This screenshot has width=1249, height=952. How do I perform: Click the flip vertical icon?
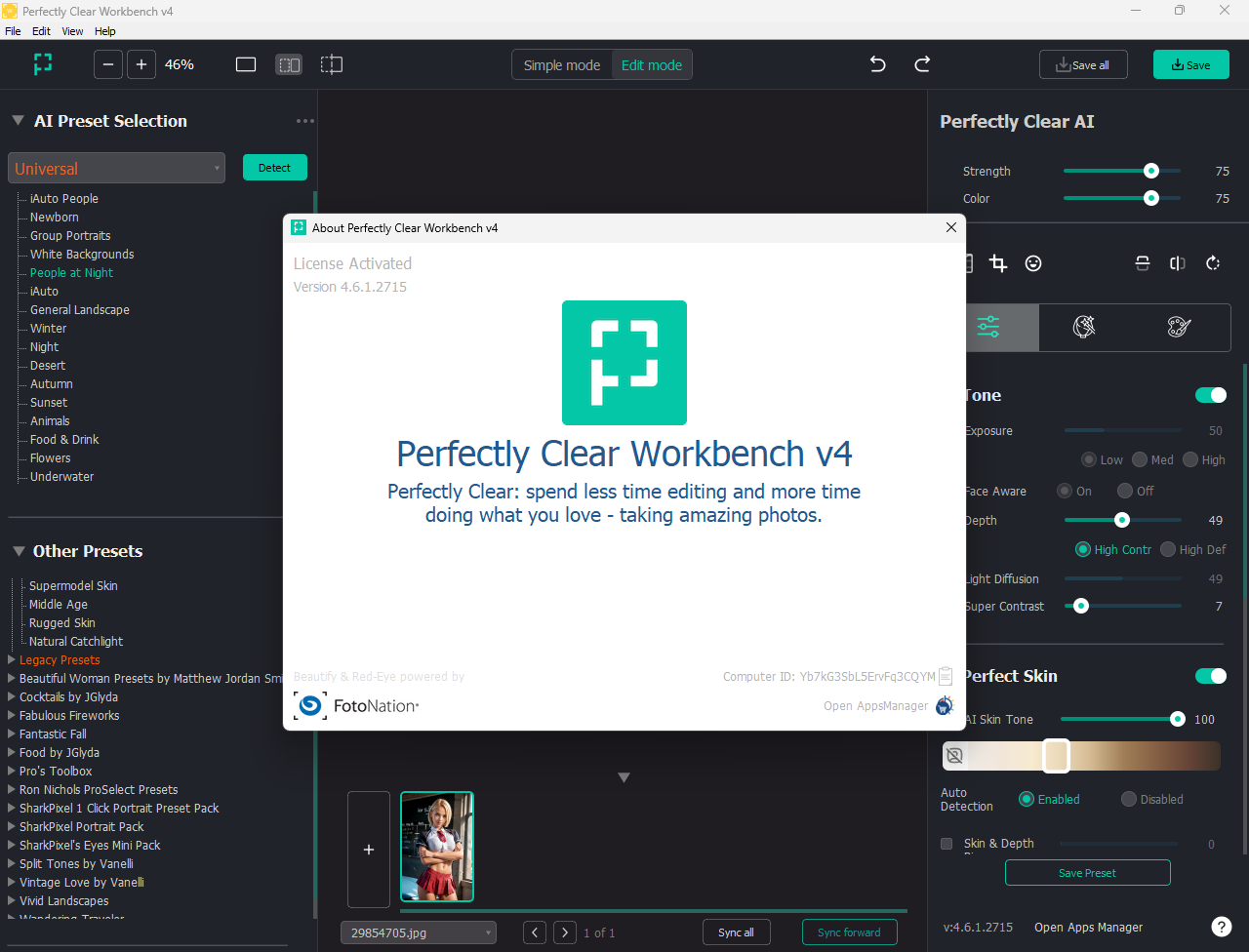tap(1143, 263)
